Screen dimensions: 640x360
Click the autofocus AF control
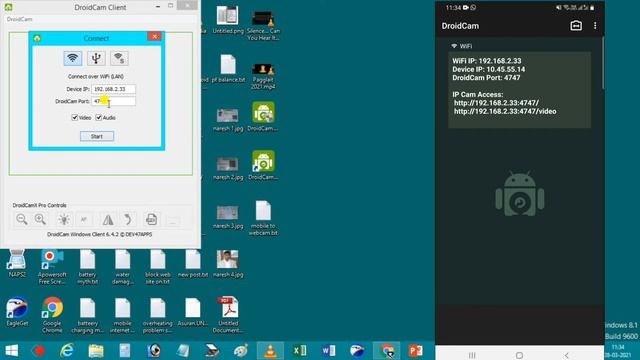(x=84, y=220)
